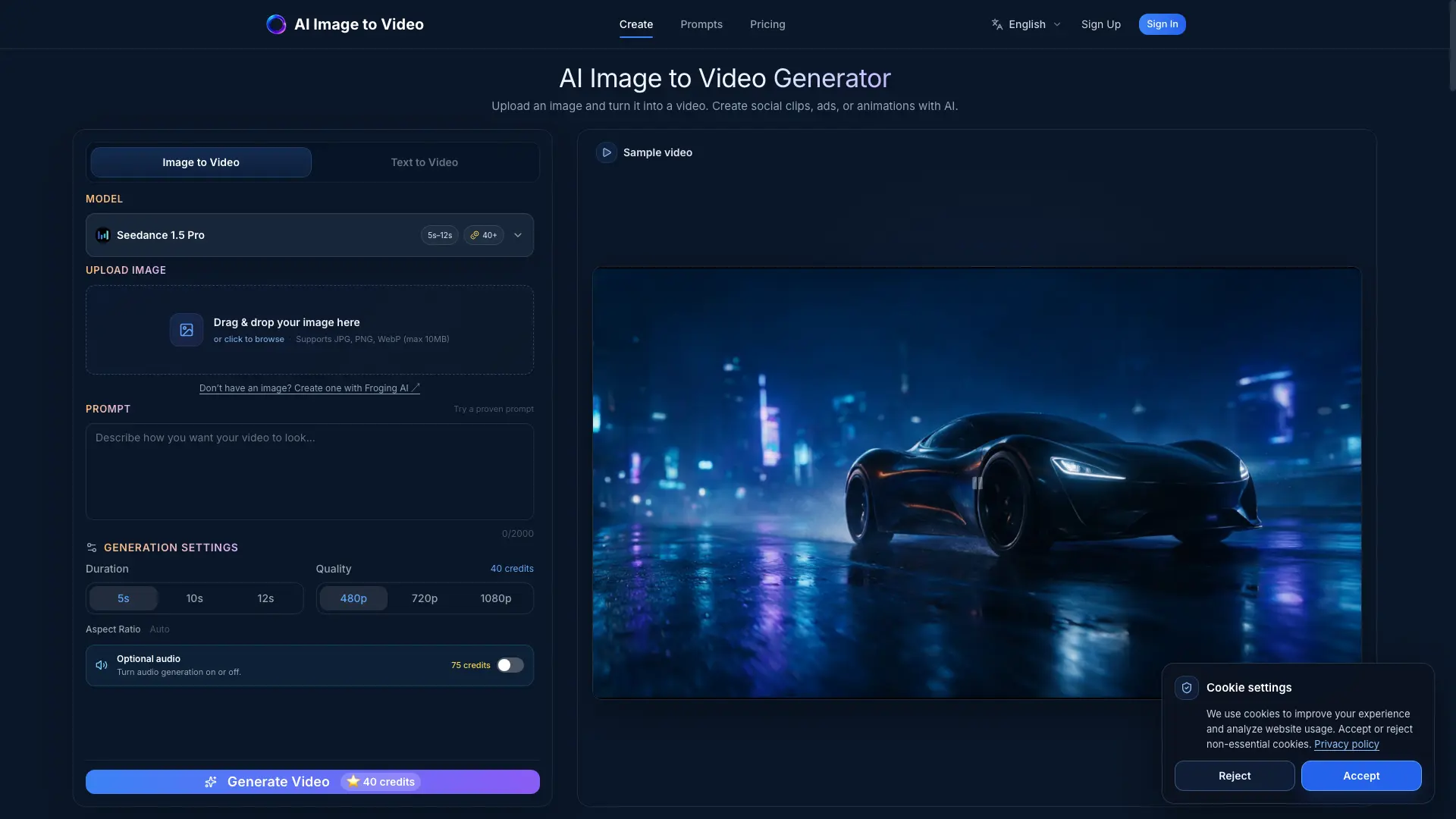Click the '40 credits' quality cost label

tap(512, 569)
